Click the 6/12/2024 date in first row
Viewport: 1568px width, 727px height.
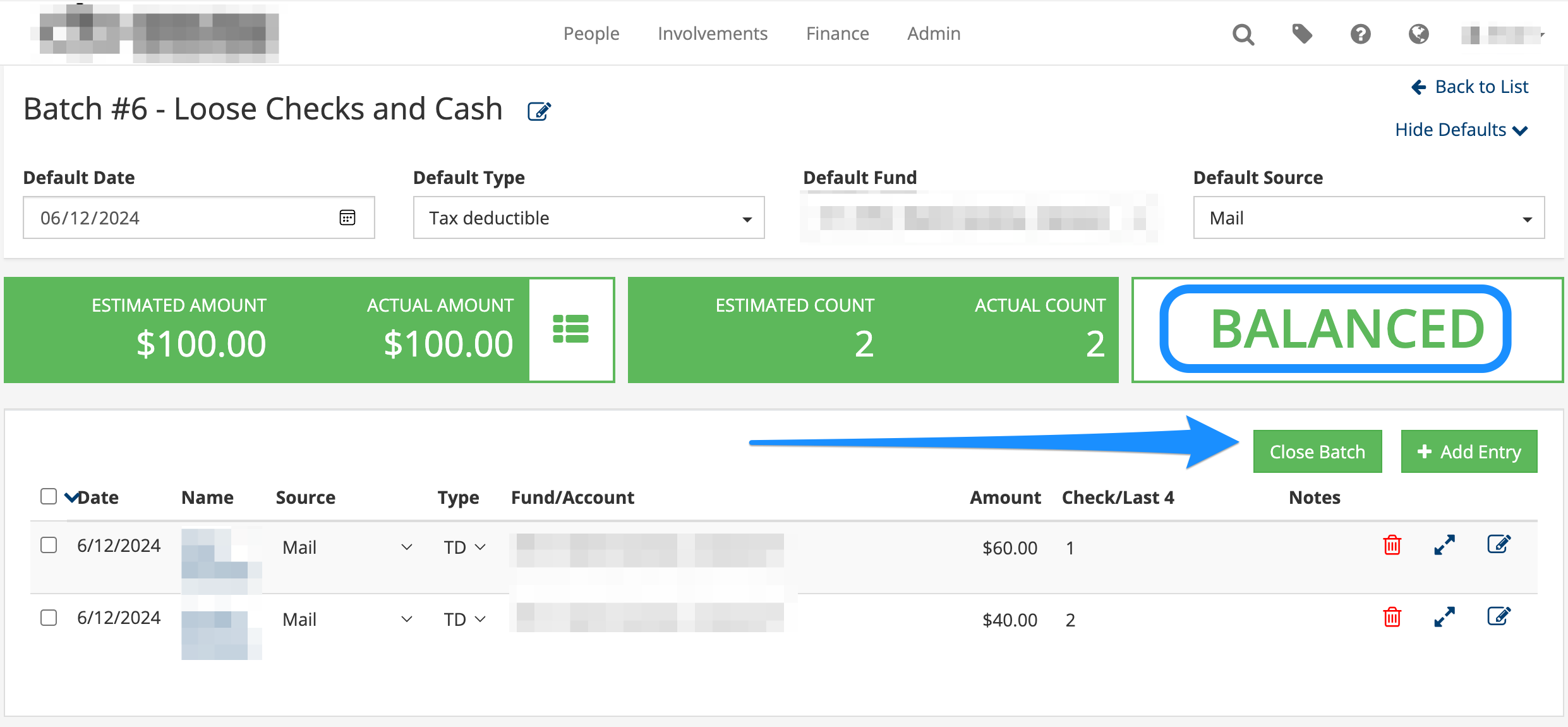[x=119, y=546]
